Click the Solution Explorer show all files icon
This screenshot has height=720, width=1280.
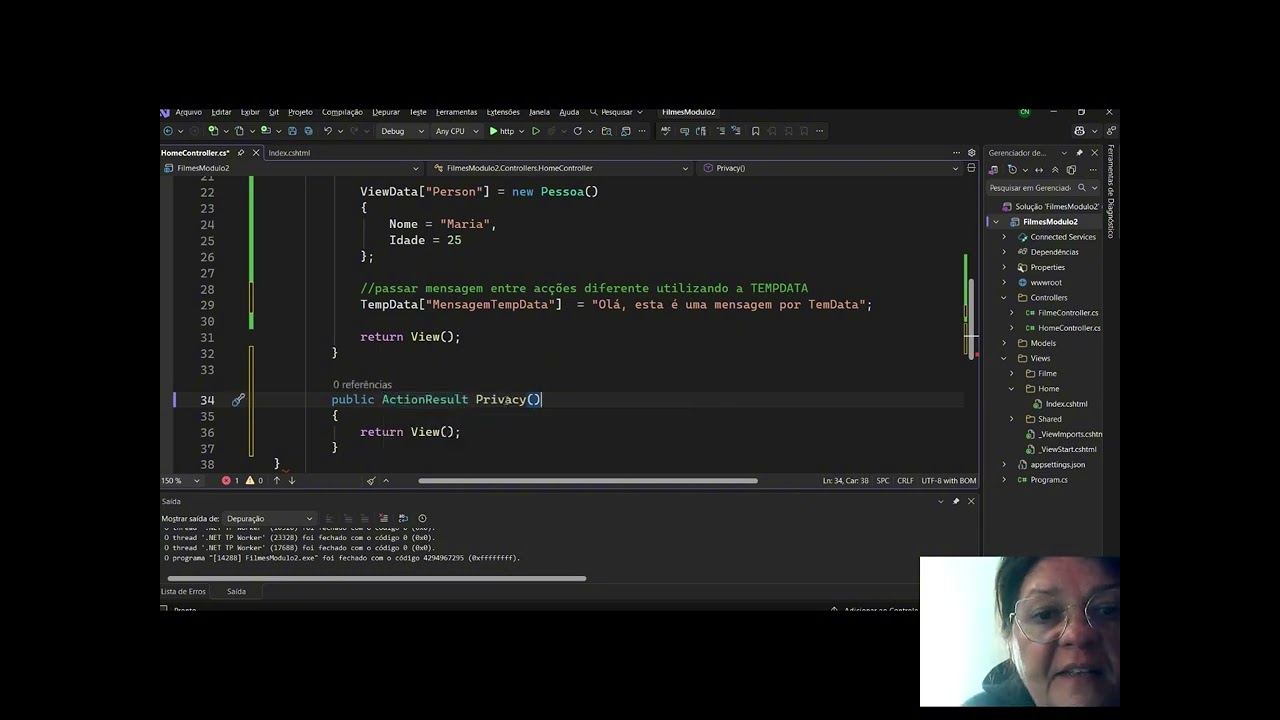pos(1071,170)
